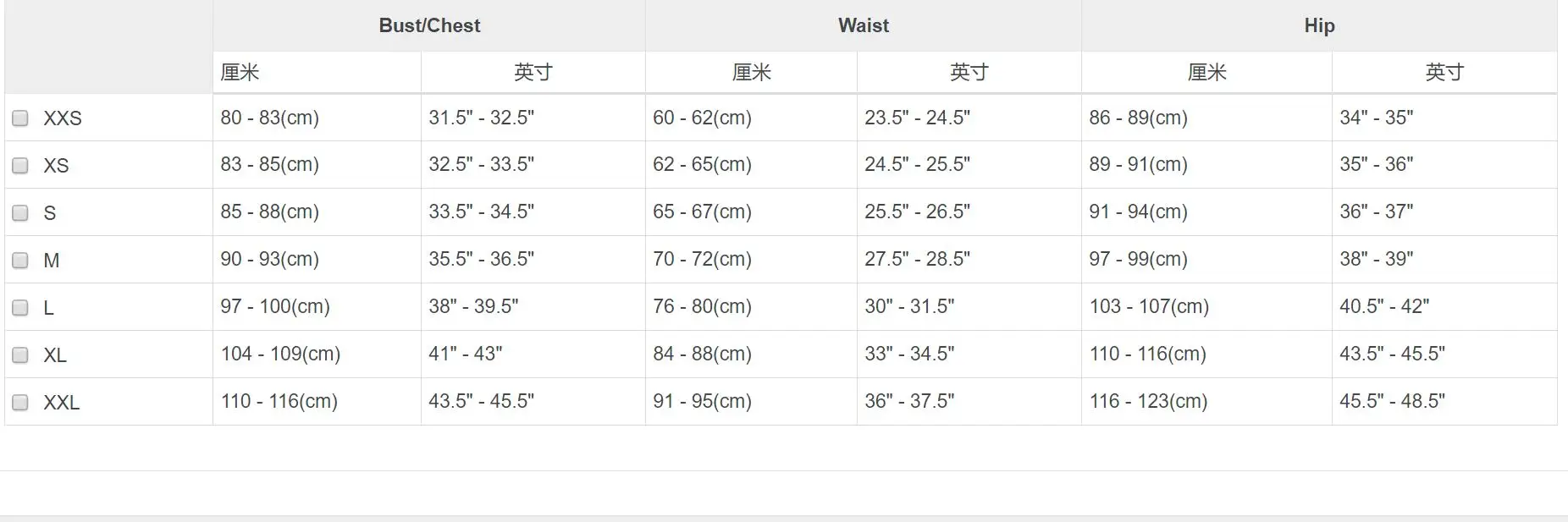Check the XXS size checkbox
The height and width of the screenshot is (522, 1568).
coord(20,118)
